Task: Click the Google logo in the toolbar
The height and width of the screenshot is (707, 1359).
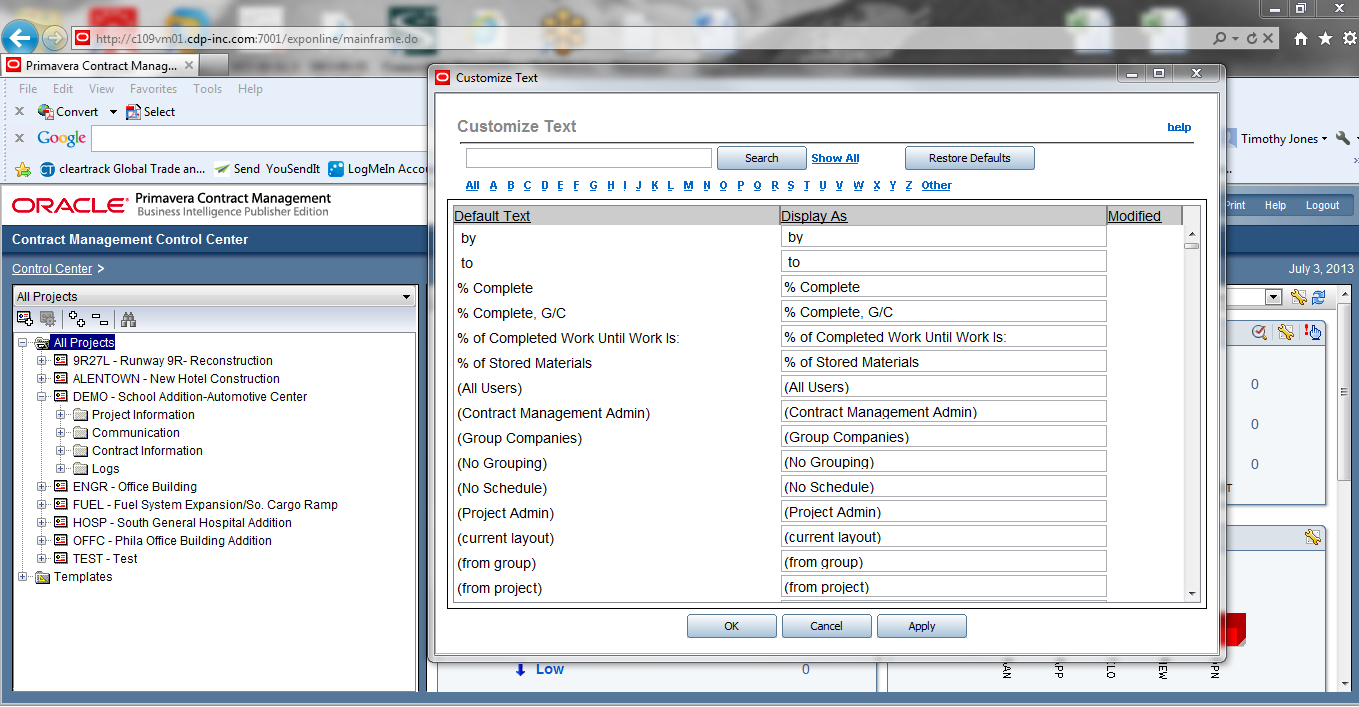Action: (x=62, y=138)
